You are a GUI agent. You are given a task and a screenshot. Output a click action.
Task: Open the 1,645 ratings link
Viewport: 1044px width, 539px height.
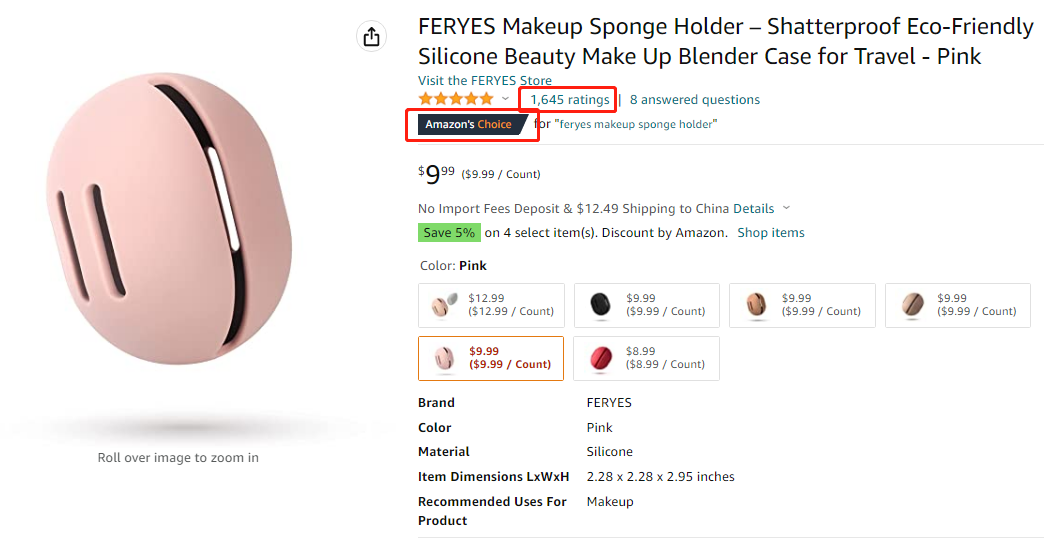569,99
